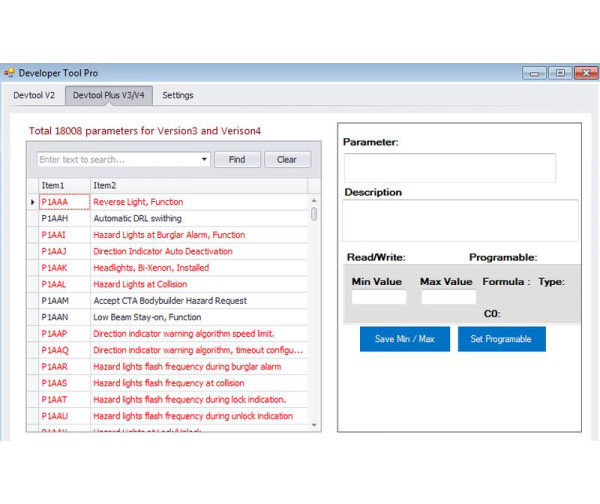Maximize the Developer Tool Pro window
Viewport: 600px width, 504px height.
pos(560,73)
